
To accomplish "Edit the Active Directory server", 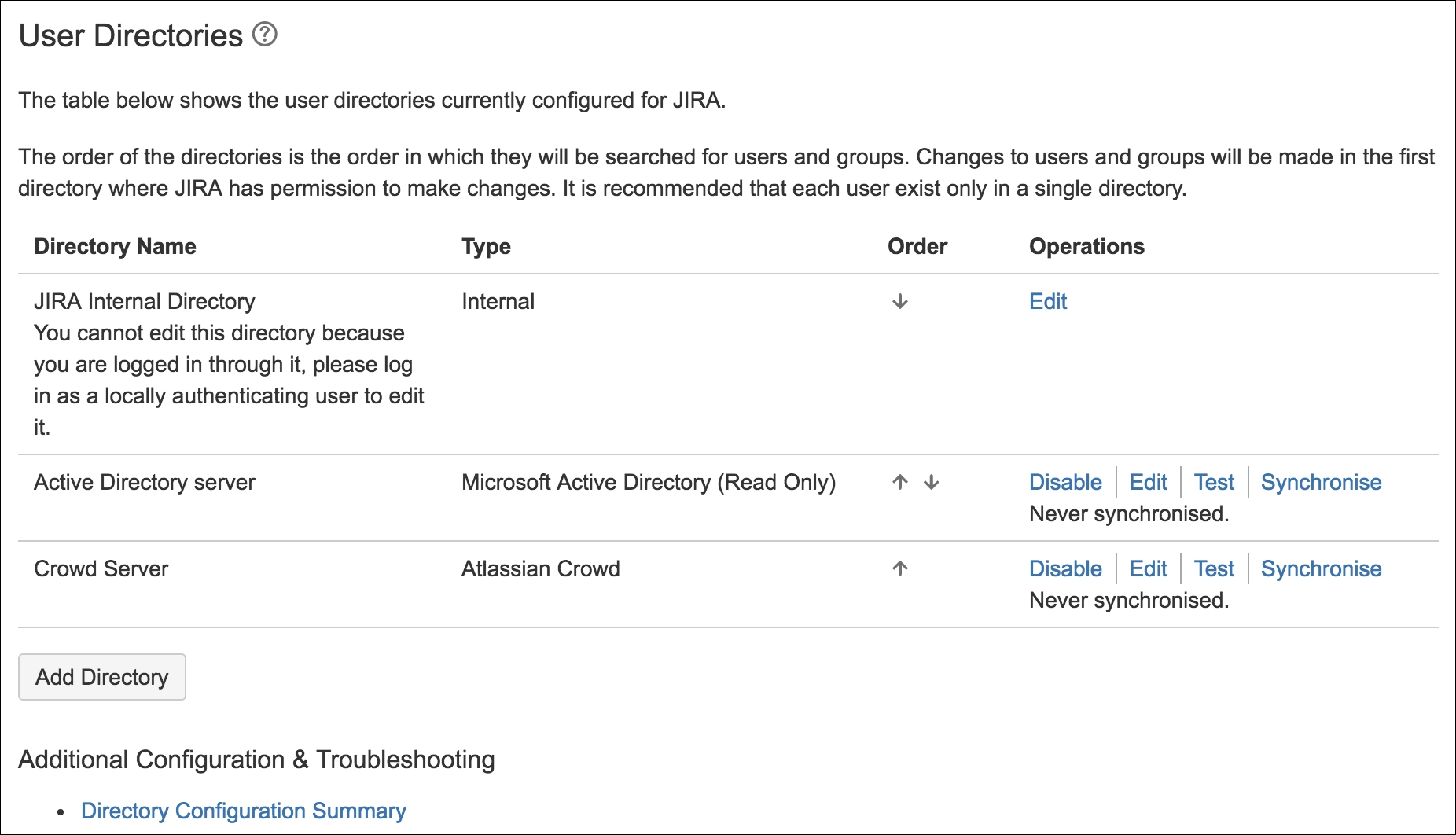I will (x=1148, y=482).
